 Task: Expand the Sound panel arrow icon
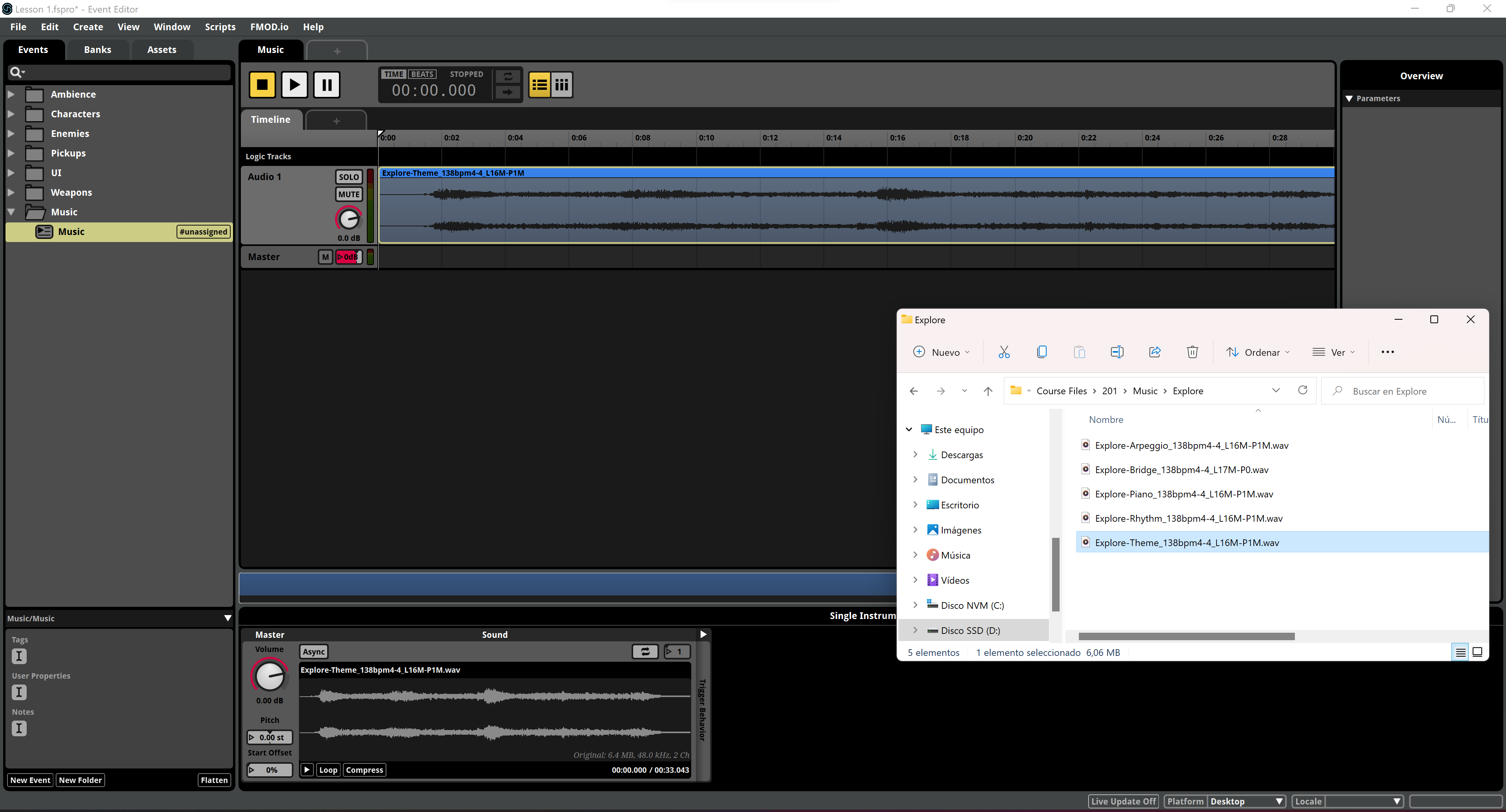(x=703, y=634)
